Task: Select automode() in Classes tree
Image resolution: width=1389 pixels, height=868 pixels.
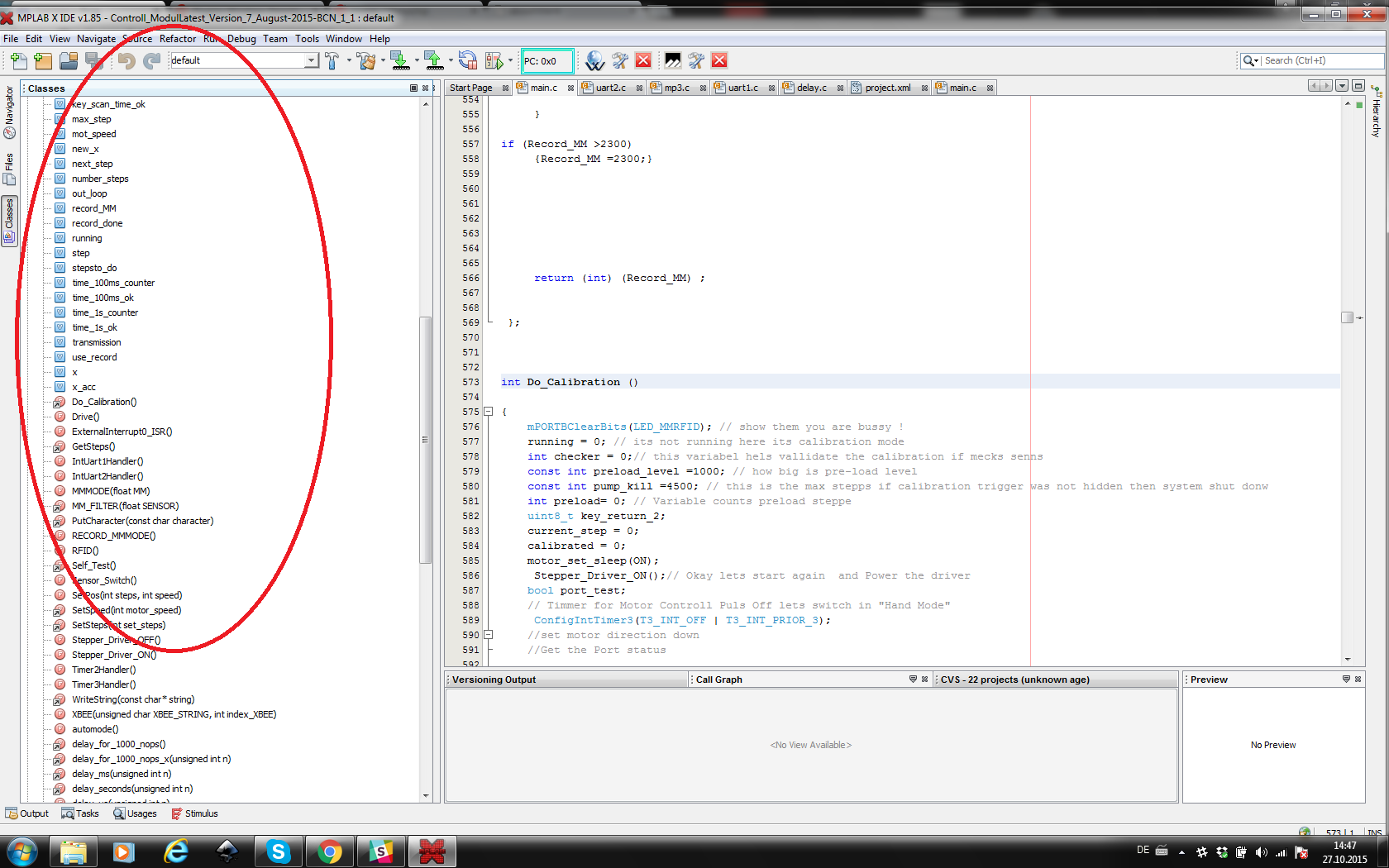Action: [x=95, y=729]
